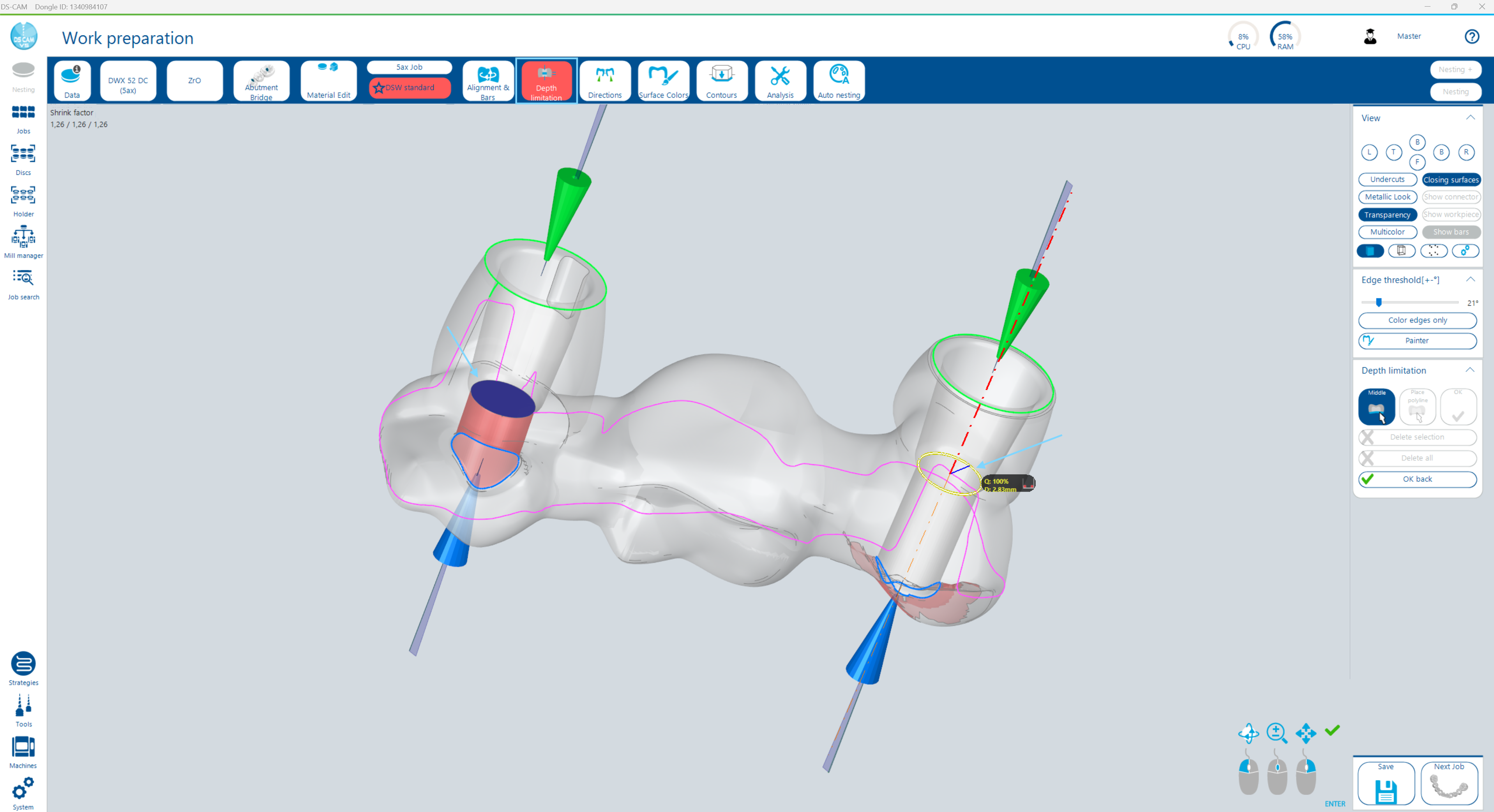This screenshot has width=1494, height=812.
Task: Open Mill manager in sidebar
Action: (x=23, y=242)
